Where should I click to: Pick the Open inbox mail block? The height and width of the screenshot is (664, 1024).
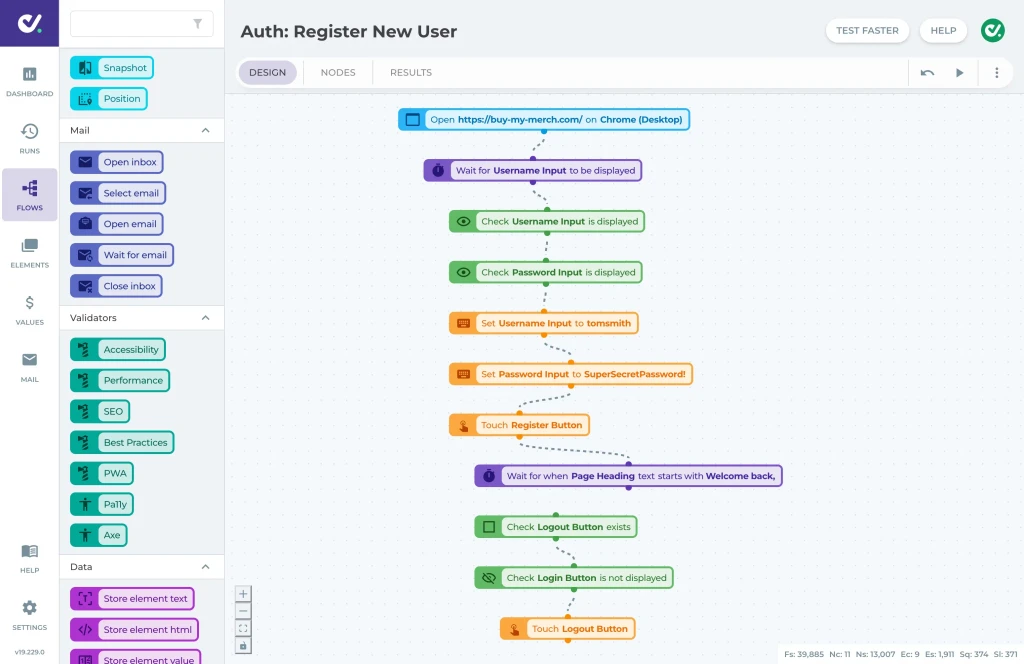117,162
